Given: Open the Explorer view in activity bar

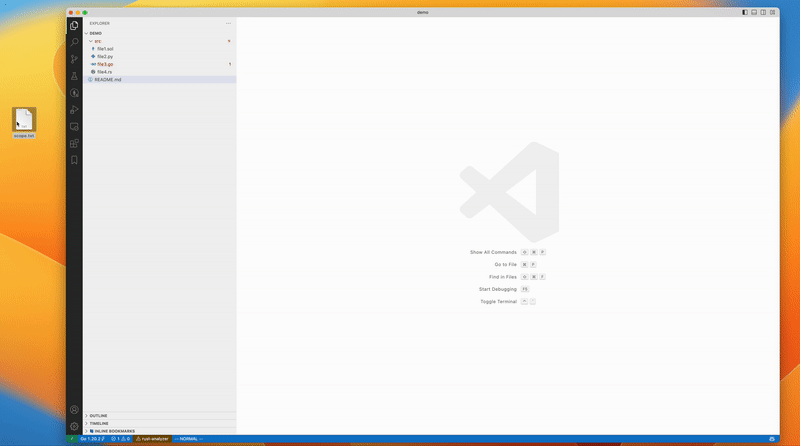Looking at the screenshot, I should tap(74, 26).
